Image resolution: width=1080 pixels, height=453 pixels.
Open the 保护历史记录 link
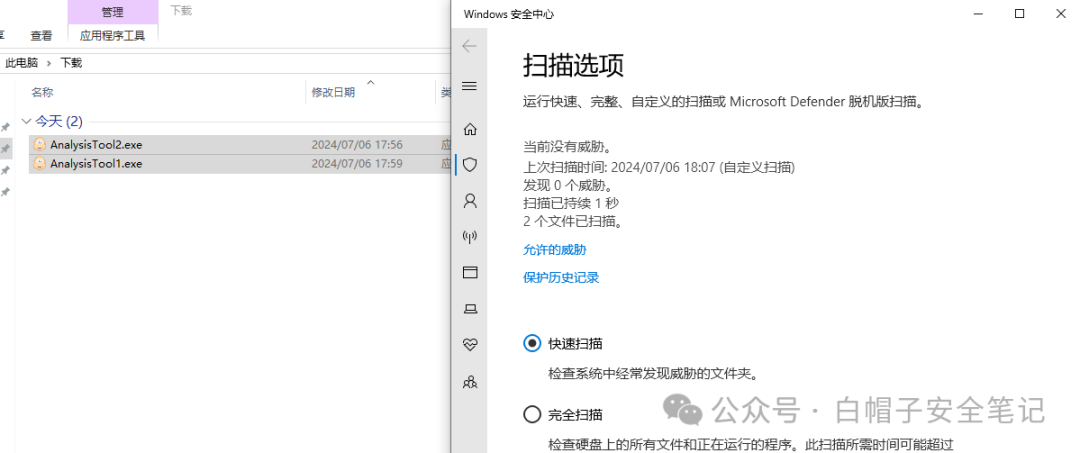(x=561, y=277)
